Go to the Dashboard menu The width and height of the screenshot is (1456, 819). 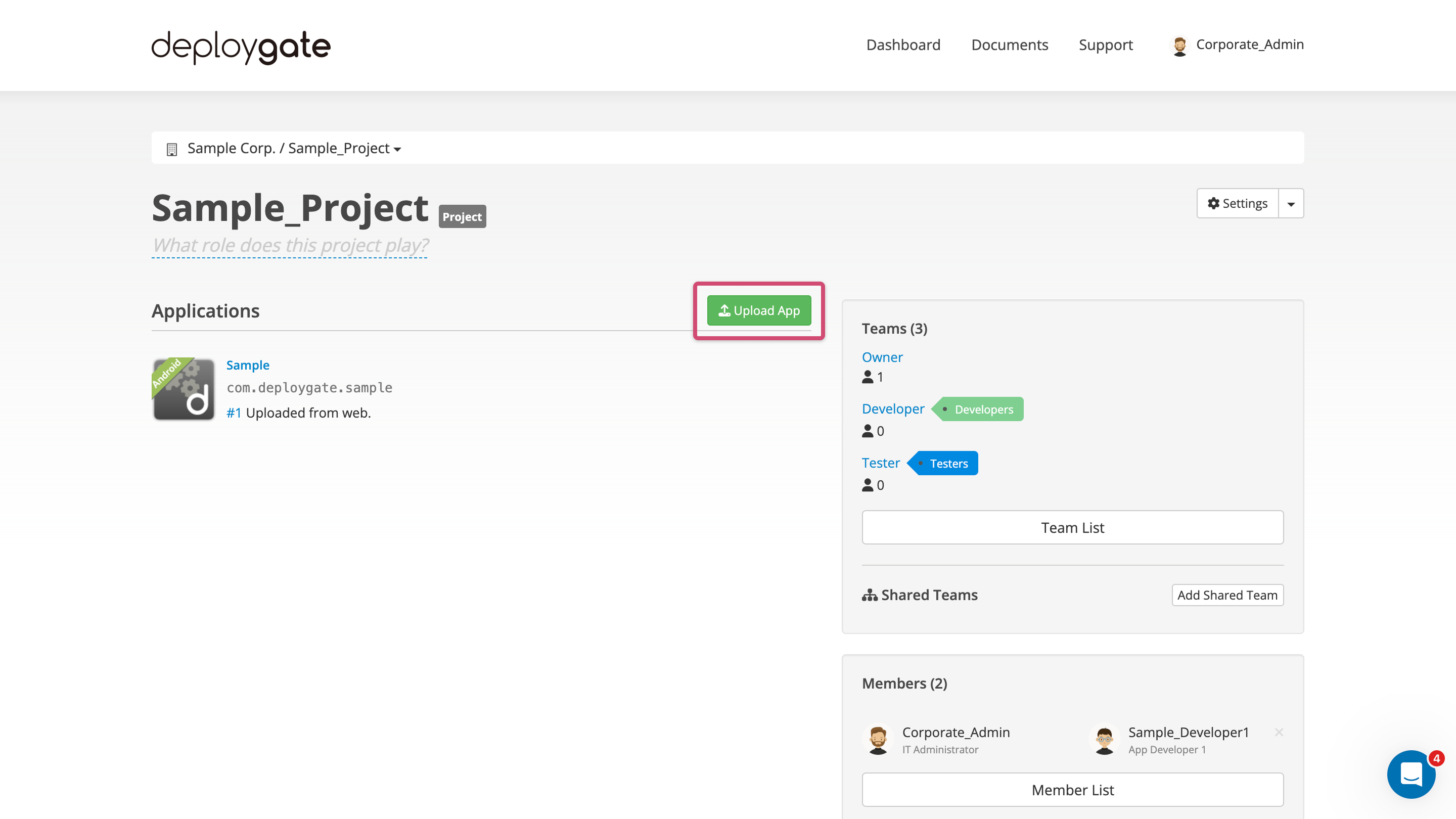click(x=902, y=44)
